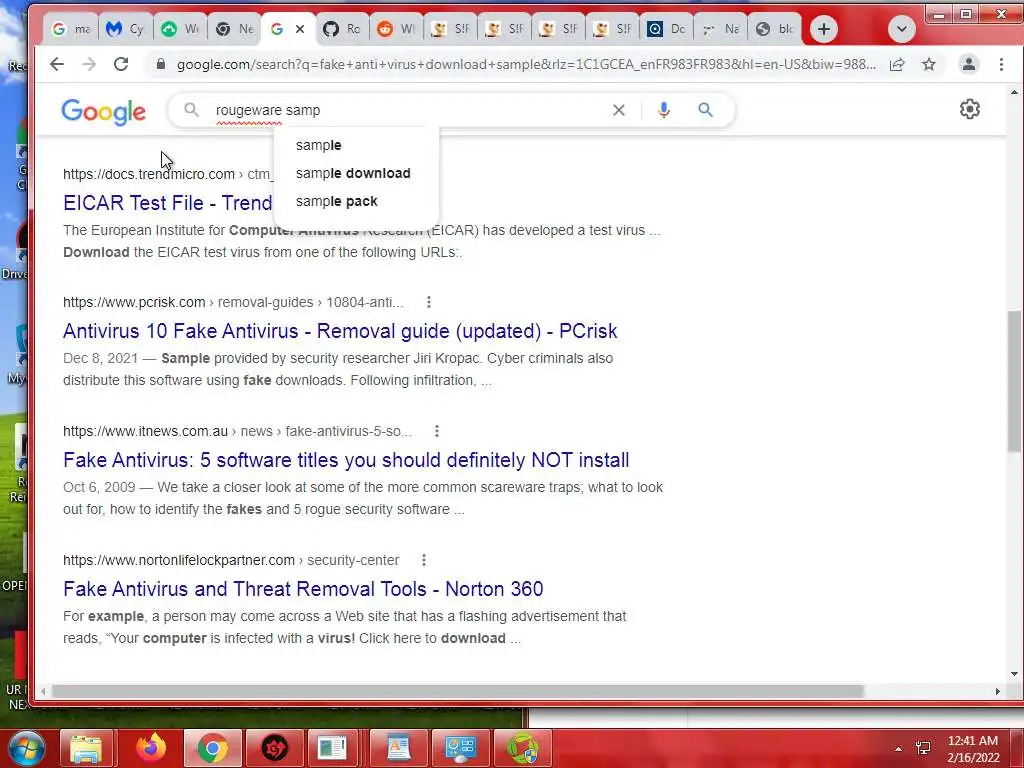
Task: Switch to the 'Dc' tab
Action: point(667,29)
